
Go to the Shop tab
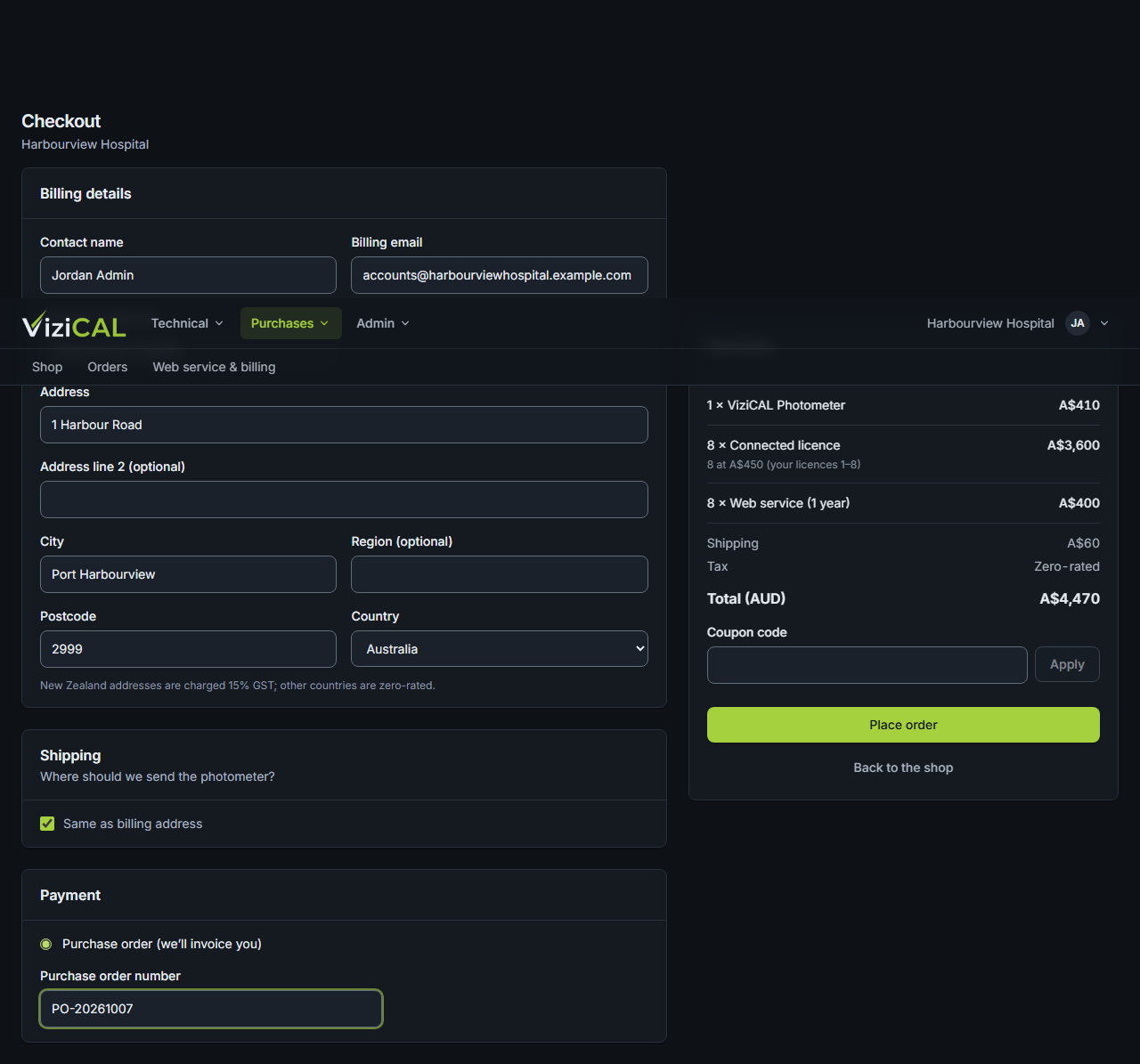pos(47,367)
